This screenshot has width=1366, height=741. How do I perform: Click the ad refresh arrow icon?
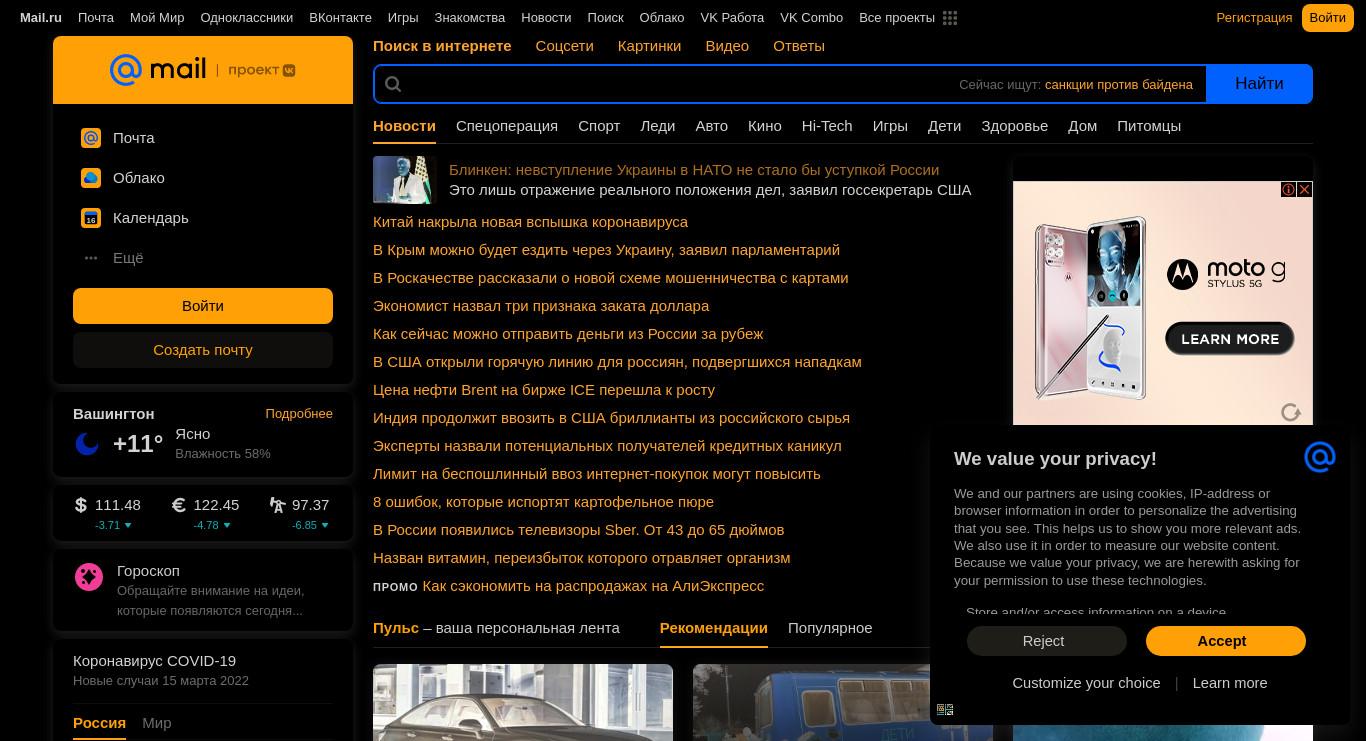pyautogui.click(x=1291, y=412)
